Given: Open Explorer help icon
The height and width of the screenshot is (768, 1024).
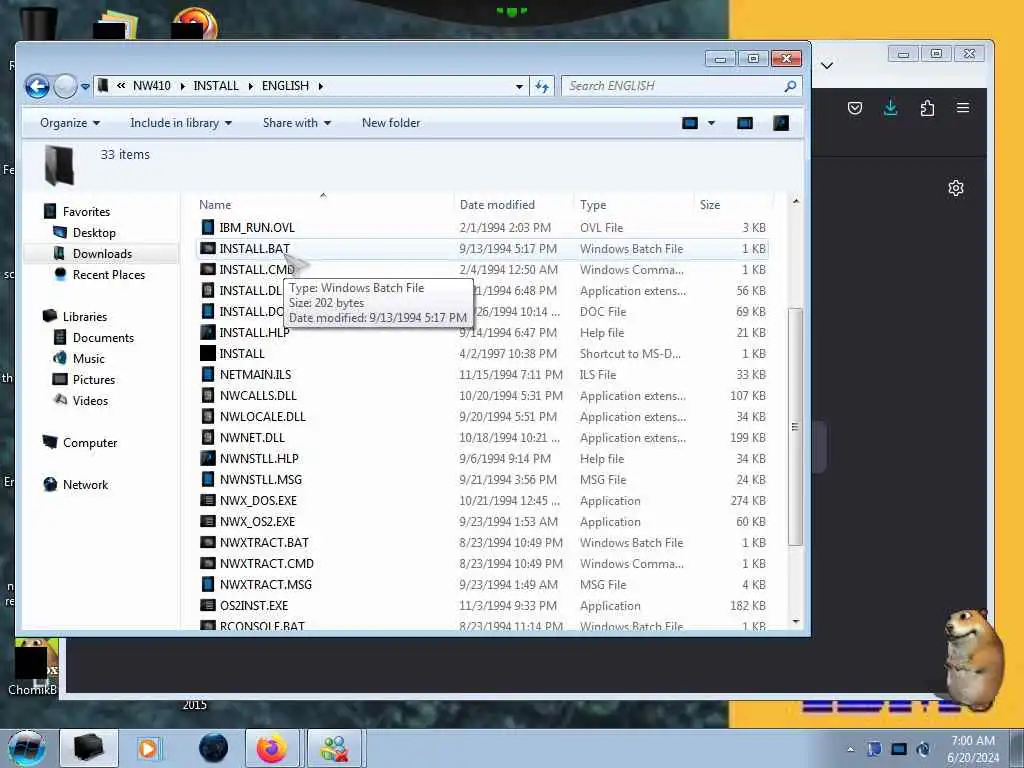Looking at the screenshot, I should click(x=781, y=123).
